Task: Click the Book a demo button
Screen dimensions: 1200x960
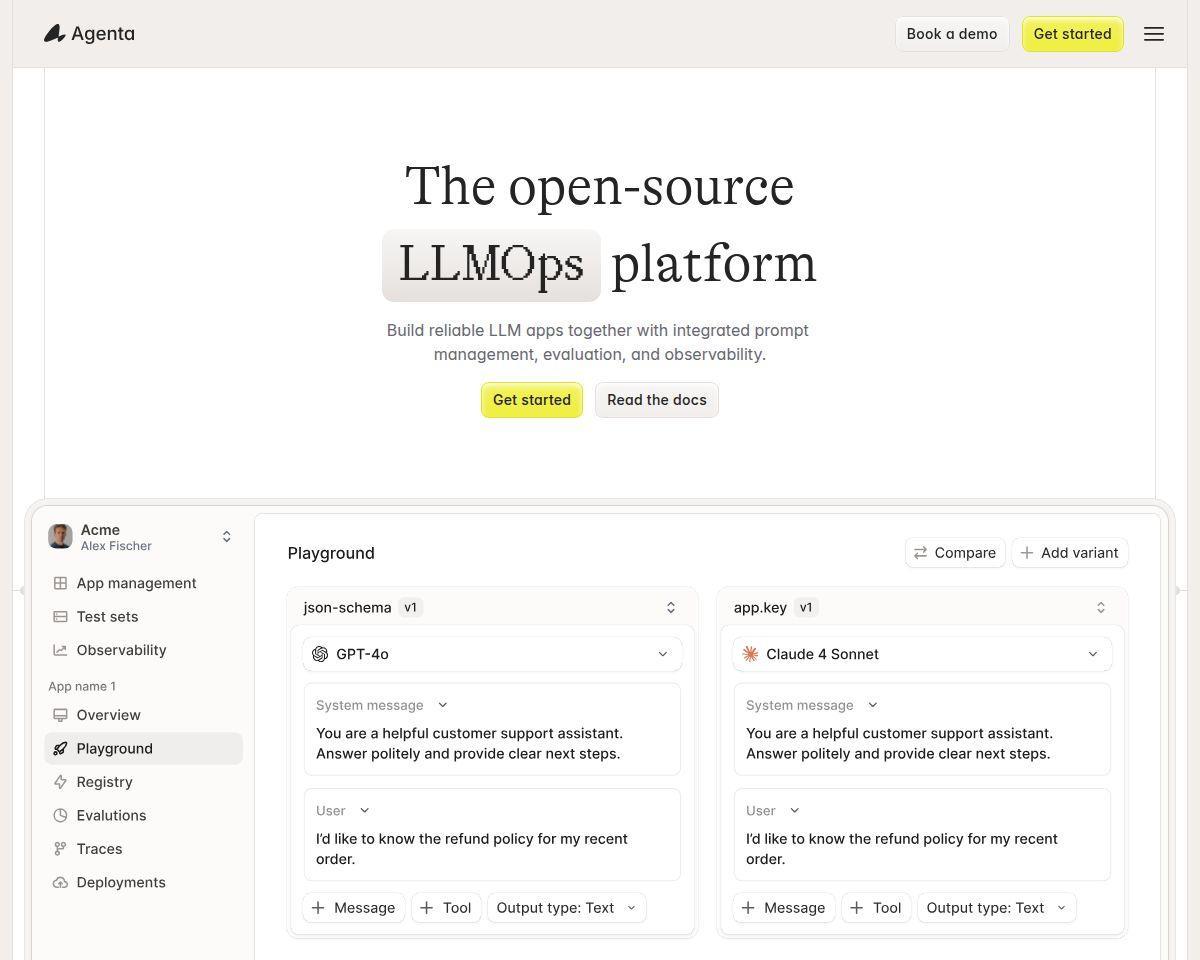Action: pyautogui.click(x=952, y=34)
